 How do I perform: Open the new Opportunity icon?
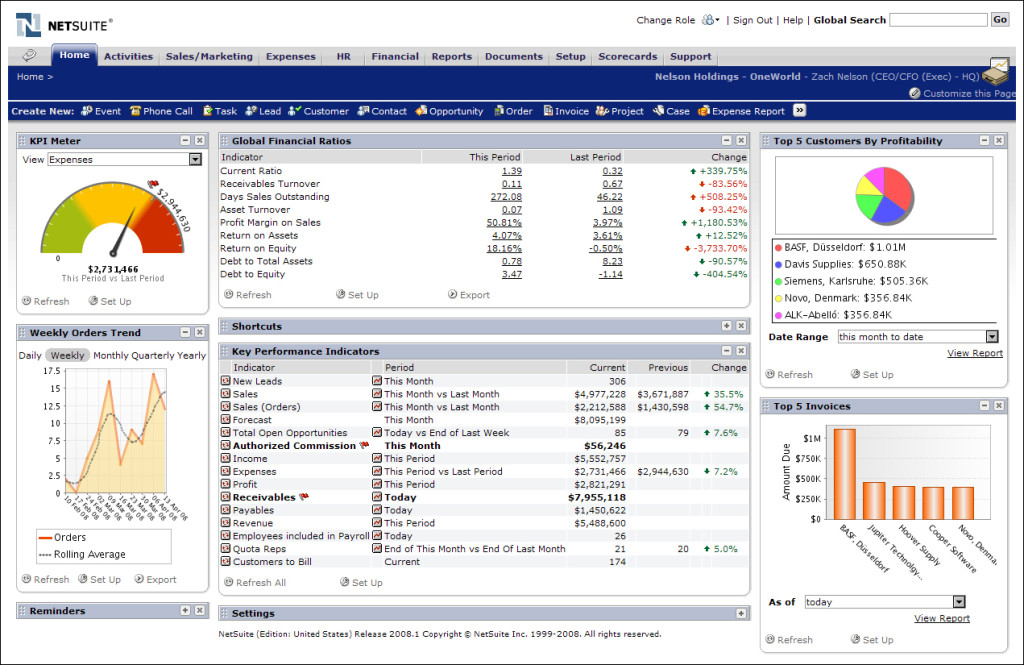(x=420, y=111)
